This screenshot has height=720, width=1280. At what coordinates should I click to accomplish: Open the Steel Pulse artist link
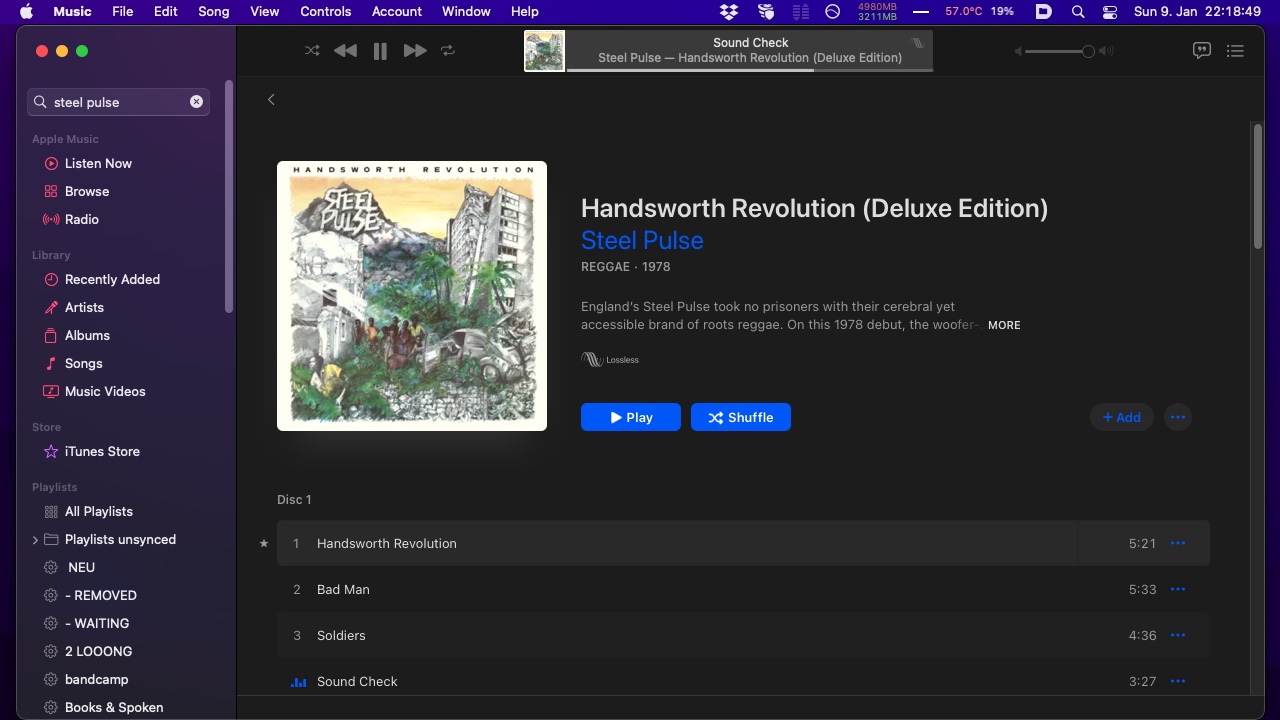(x=642, y=240)
